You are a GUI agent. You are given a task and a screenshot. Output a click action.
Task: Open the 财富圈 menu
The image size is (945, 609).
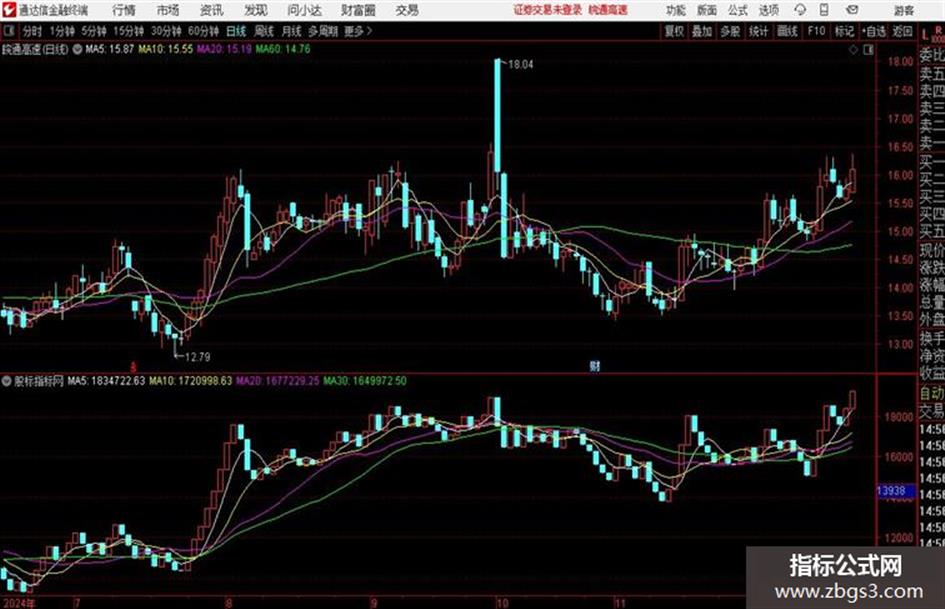click(x=358, y=10)
